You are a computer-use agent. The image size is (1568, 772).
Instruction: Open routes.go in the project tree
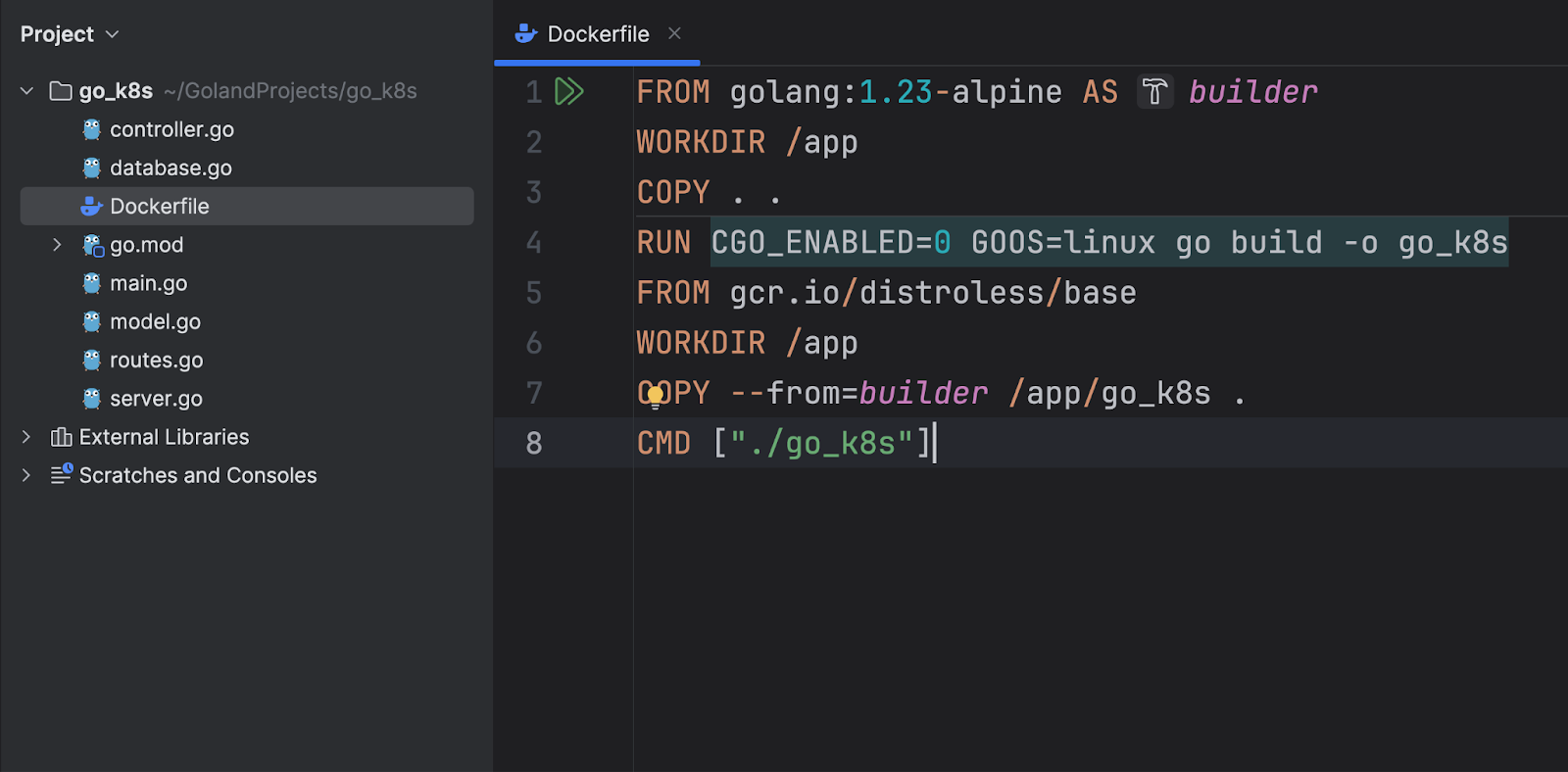(x=156, y=360)
